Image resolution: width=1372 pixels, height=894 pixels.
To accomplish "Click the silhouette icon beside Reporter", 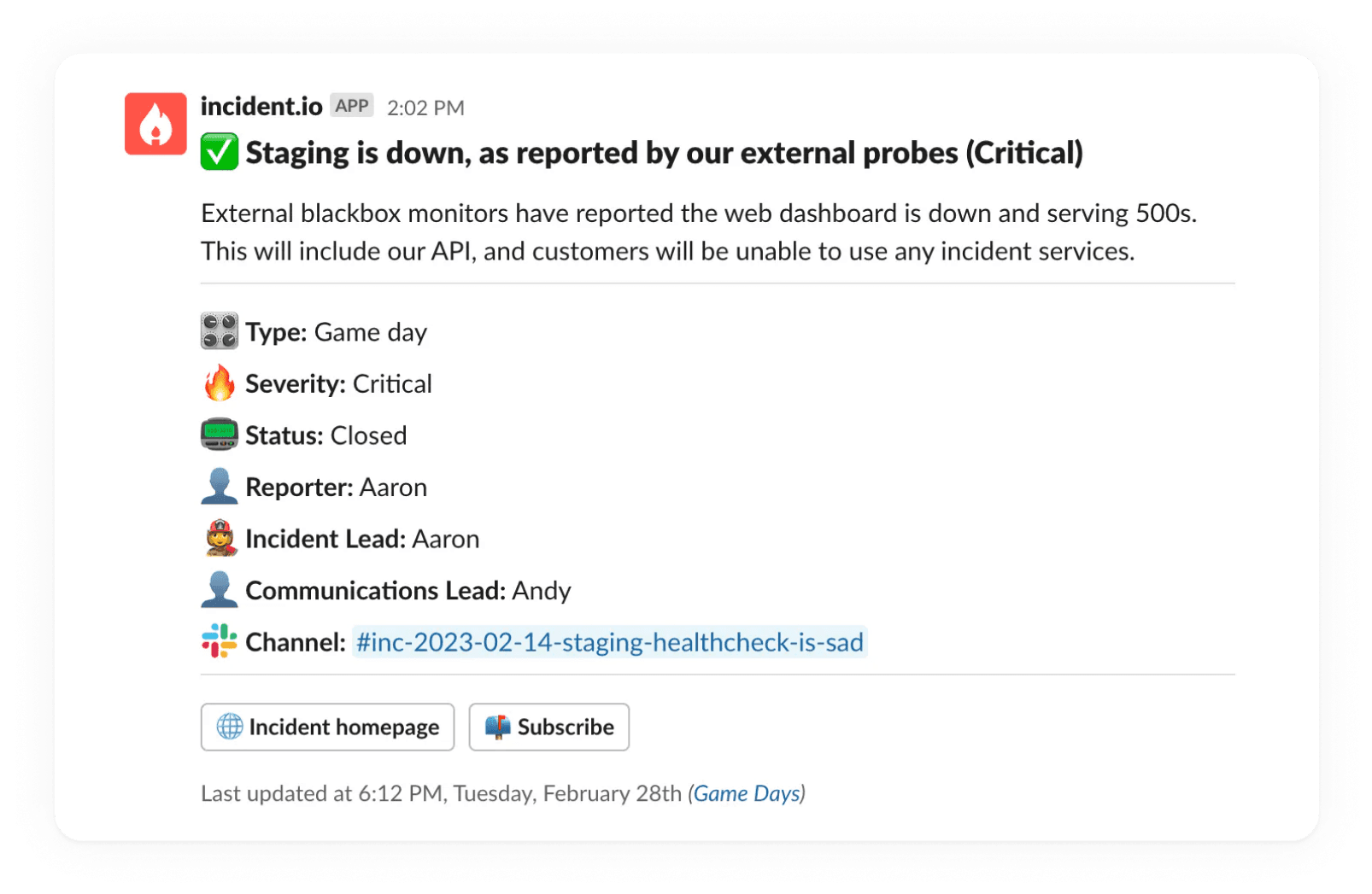I will click(220, 487).
